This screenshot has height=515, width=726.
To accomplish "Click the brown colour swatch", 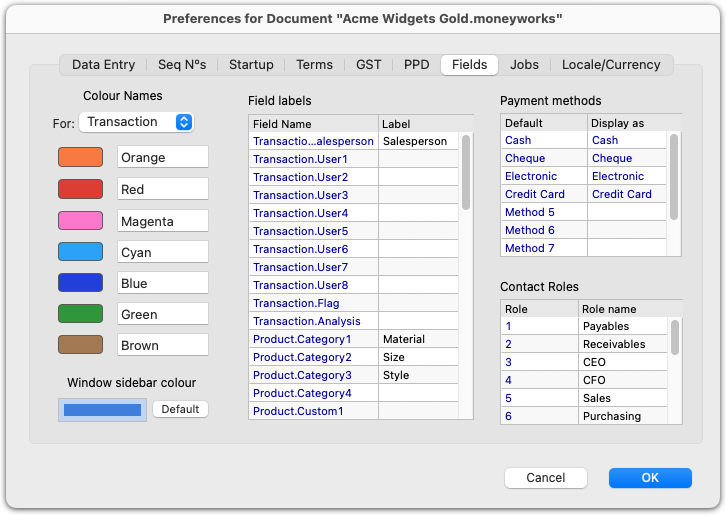I will 81,345.
